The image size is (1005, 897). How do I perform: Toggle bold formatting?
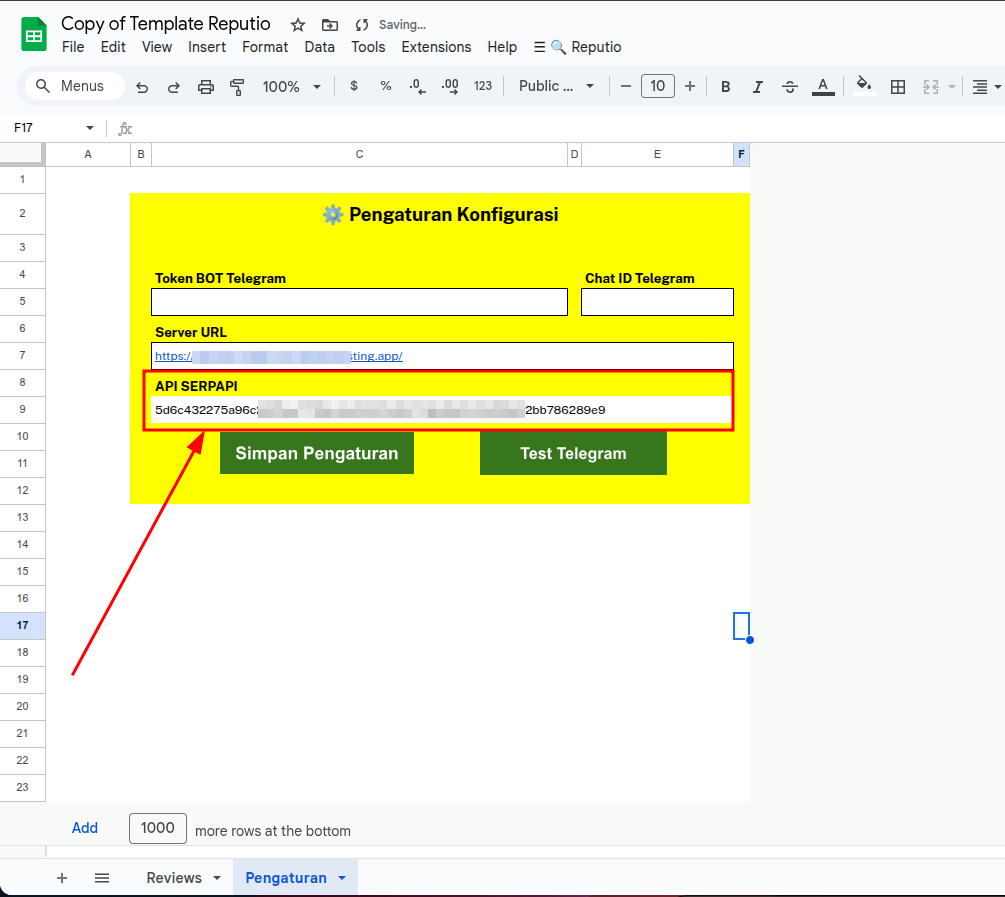(x=726, y=87)
